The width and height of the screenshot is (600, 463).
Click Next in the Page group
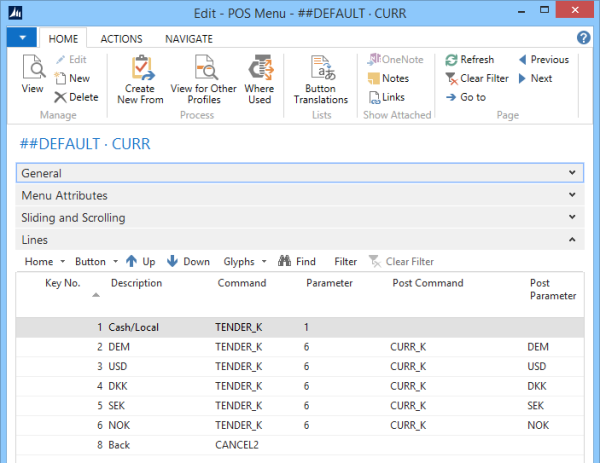coord(534,78)
